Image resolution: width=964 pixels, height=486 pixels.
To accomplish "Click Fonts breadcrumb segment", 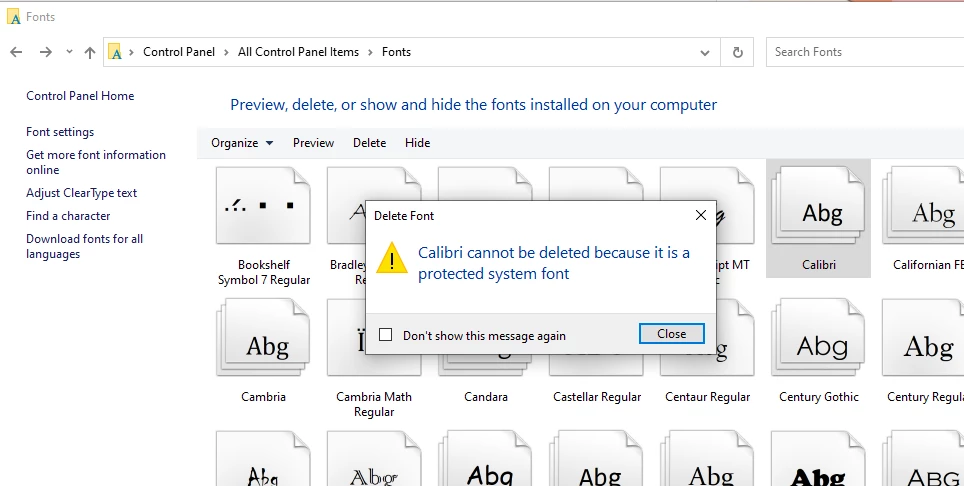I will click(396, 52).
